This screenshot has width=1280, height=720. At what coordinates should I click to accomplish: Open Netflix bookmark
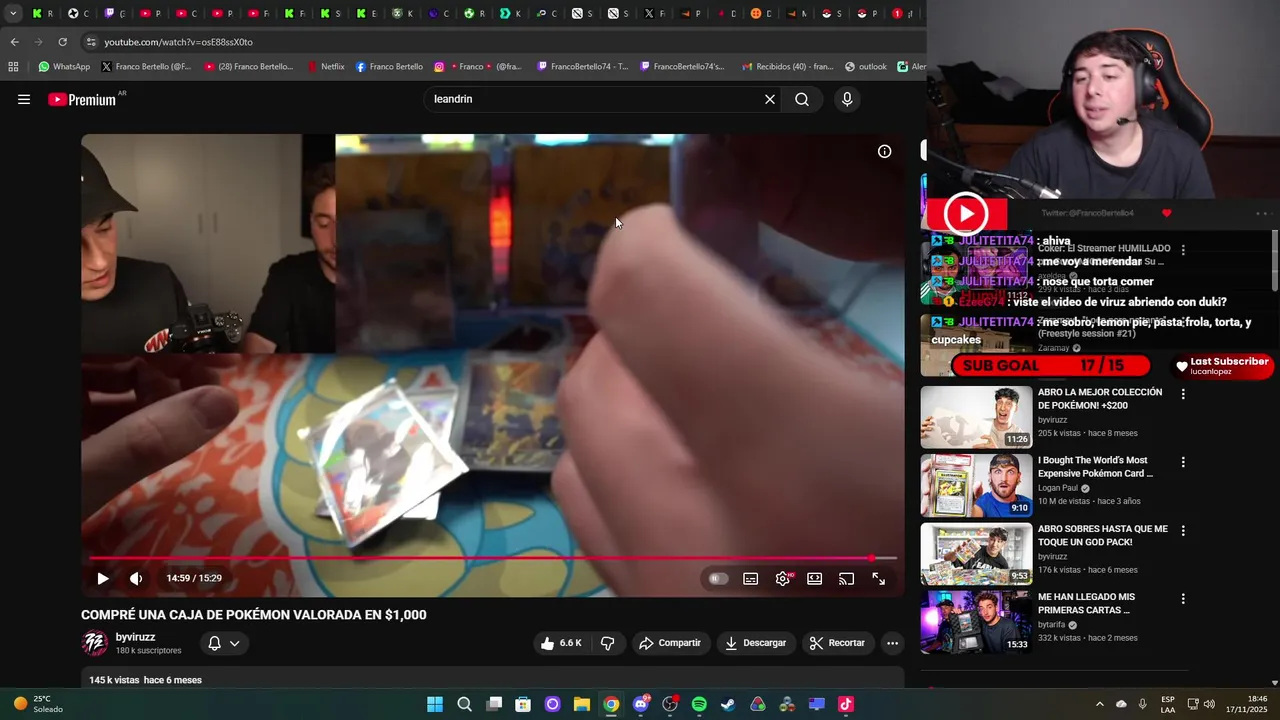(x=325, y=67)
